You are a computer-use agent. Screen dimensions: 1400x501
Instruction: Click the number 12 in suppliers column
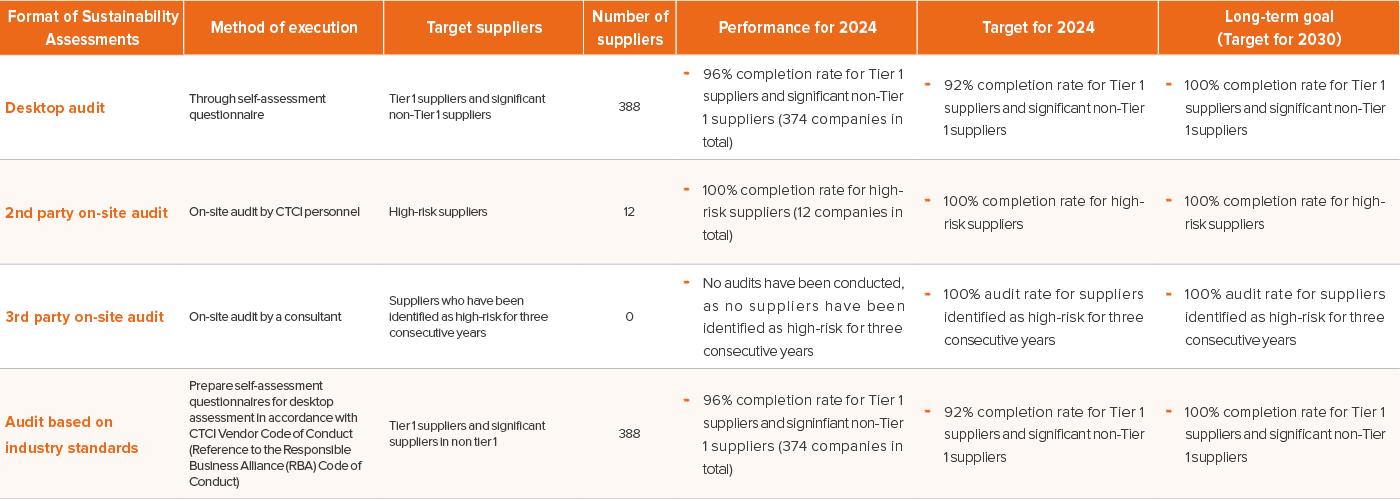[x=629, y=212]
